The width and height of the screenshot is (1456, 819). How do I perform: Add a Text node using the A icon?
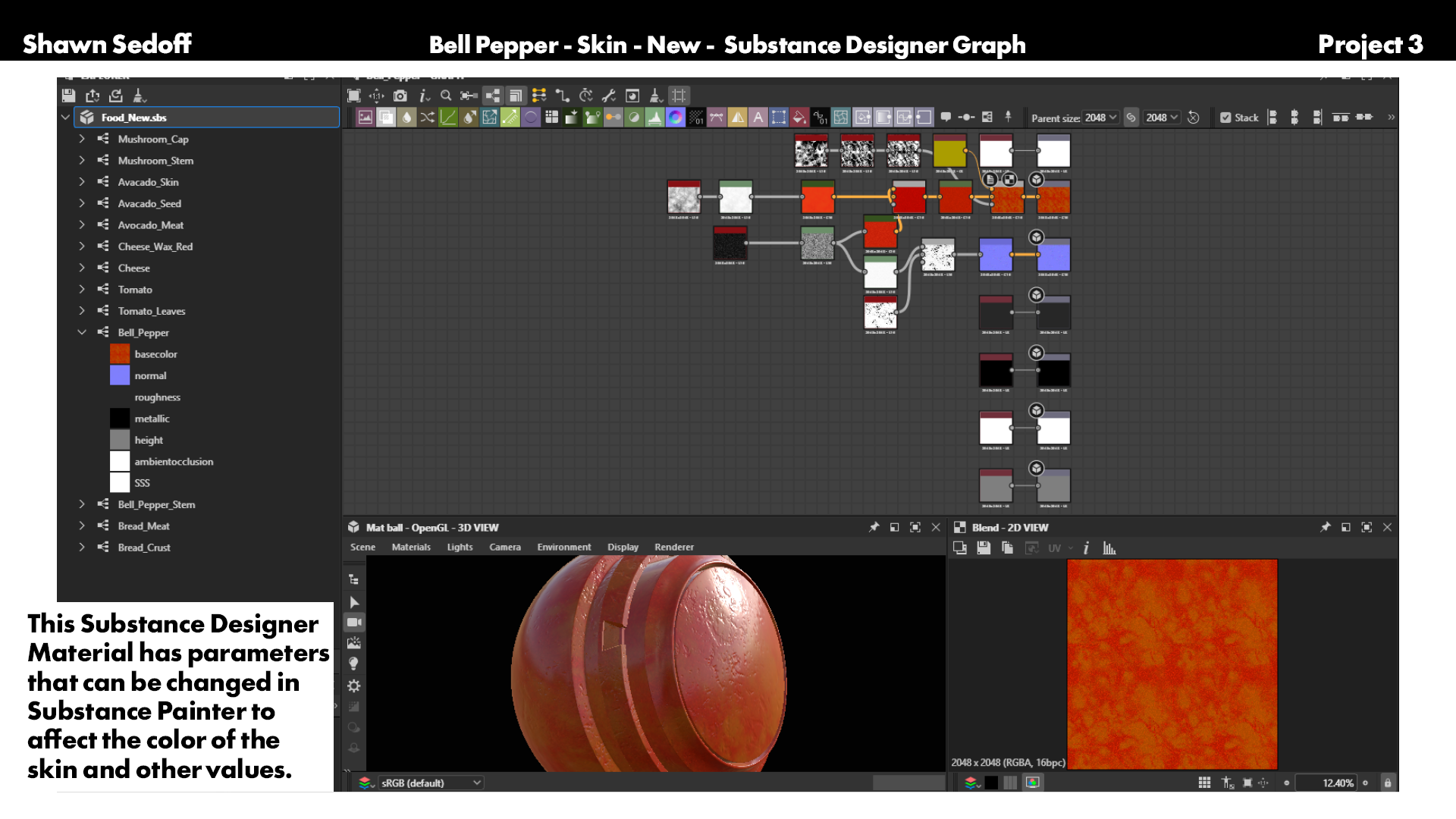click(x=758, y=118)
